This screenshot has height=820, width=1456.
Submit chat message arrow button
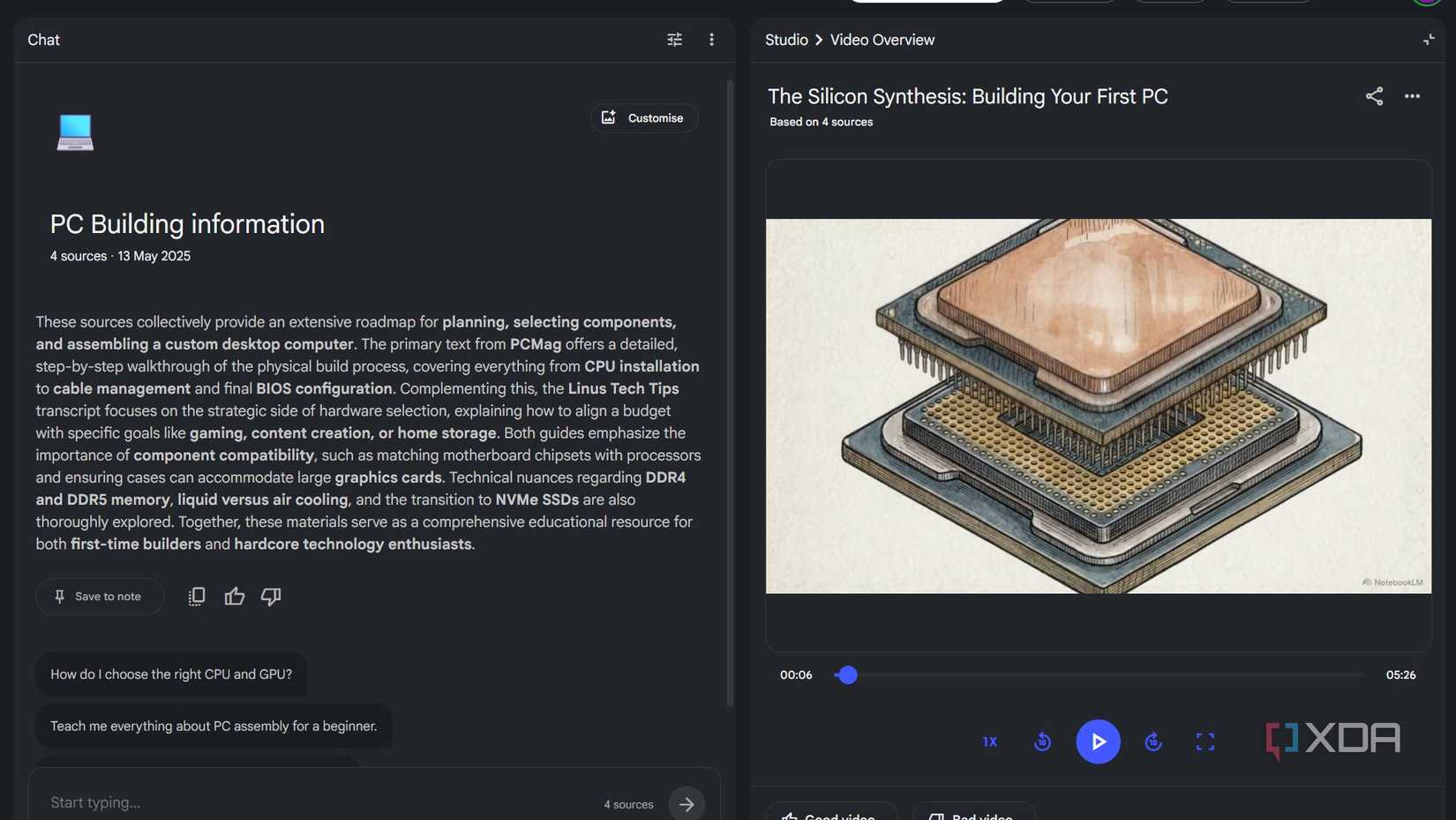(687, 804)
